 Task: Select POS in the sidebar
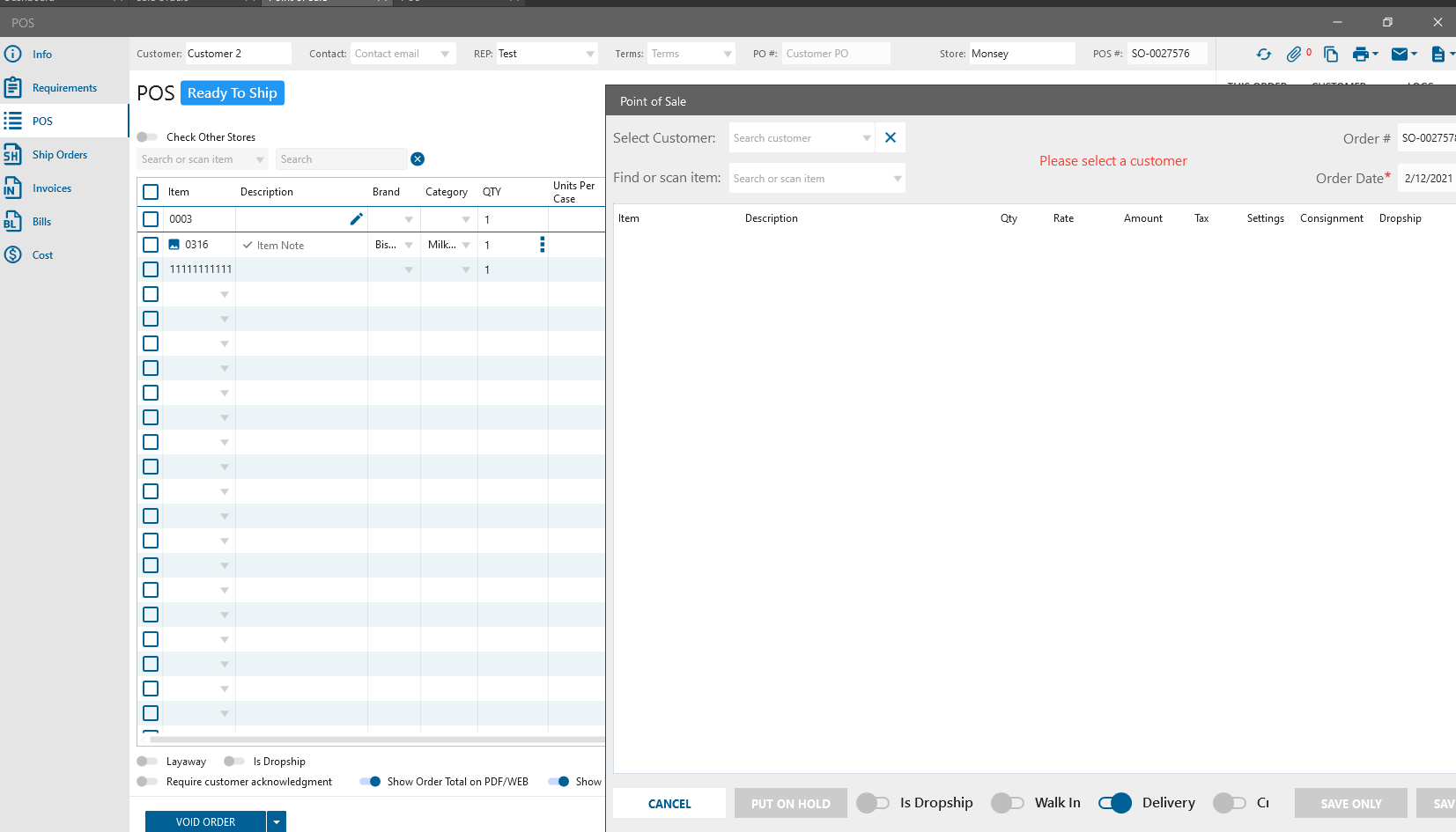[42, 121]
